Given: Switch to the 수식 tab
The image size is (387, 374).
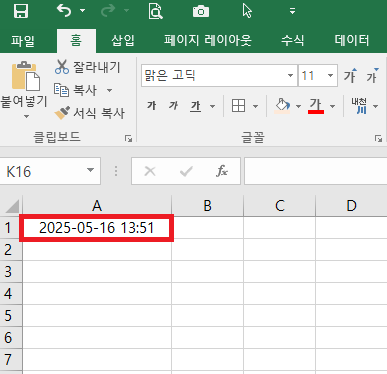Looking at the screenshot, I should [292, 41].
